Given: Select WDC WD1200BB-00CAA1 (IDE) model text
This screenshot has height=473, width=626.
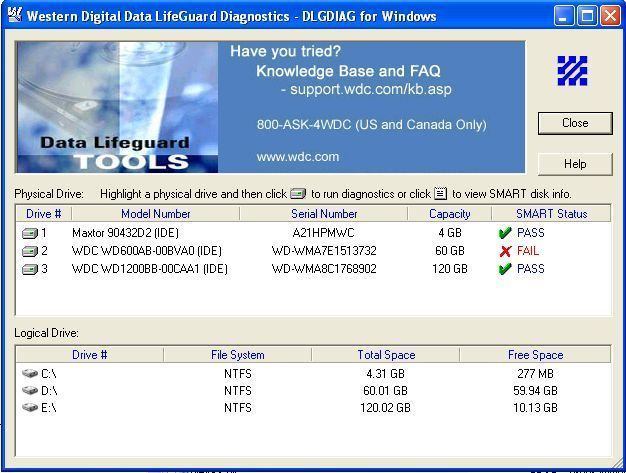Looking at the screenshot, I should 150,269.
